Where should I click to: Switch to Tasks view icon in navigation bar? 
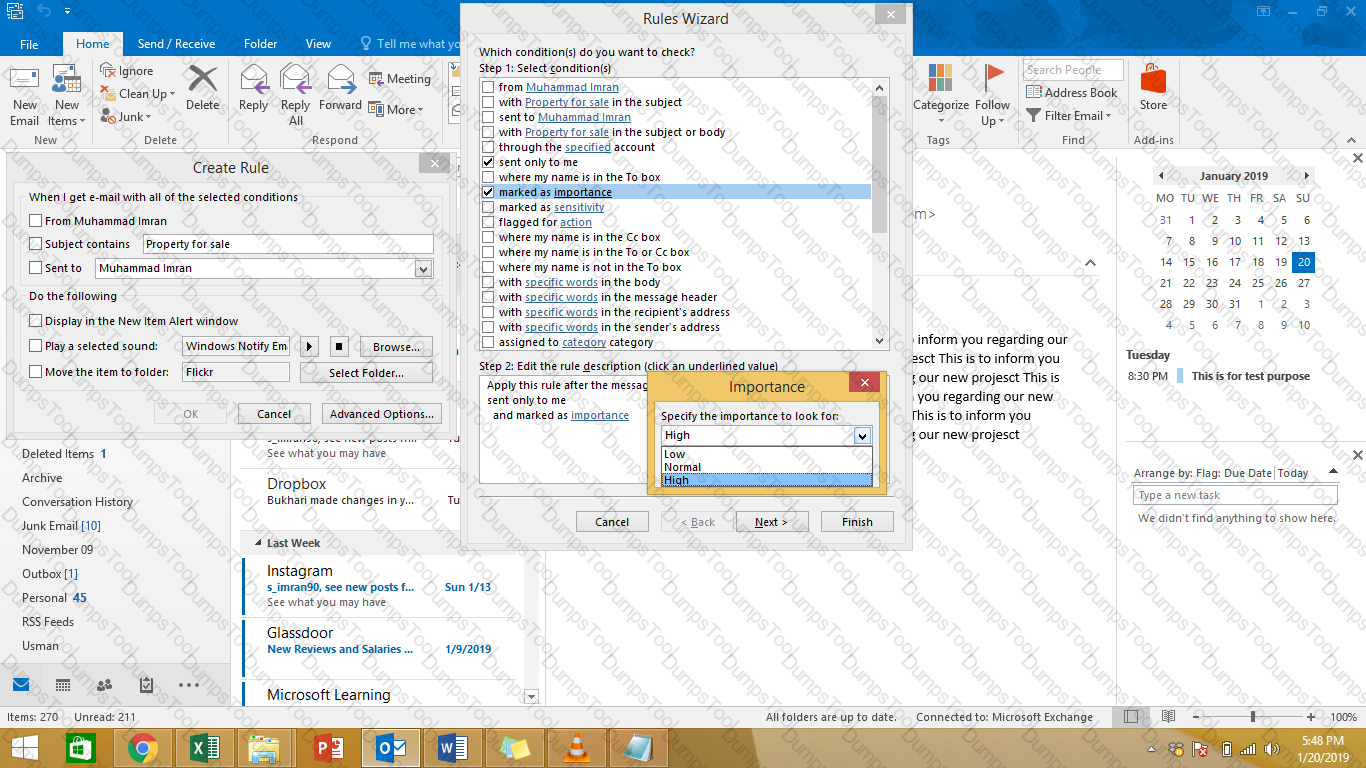click(146, 685)
